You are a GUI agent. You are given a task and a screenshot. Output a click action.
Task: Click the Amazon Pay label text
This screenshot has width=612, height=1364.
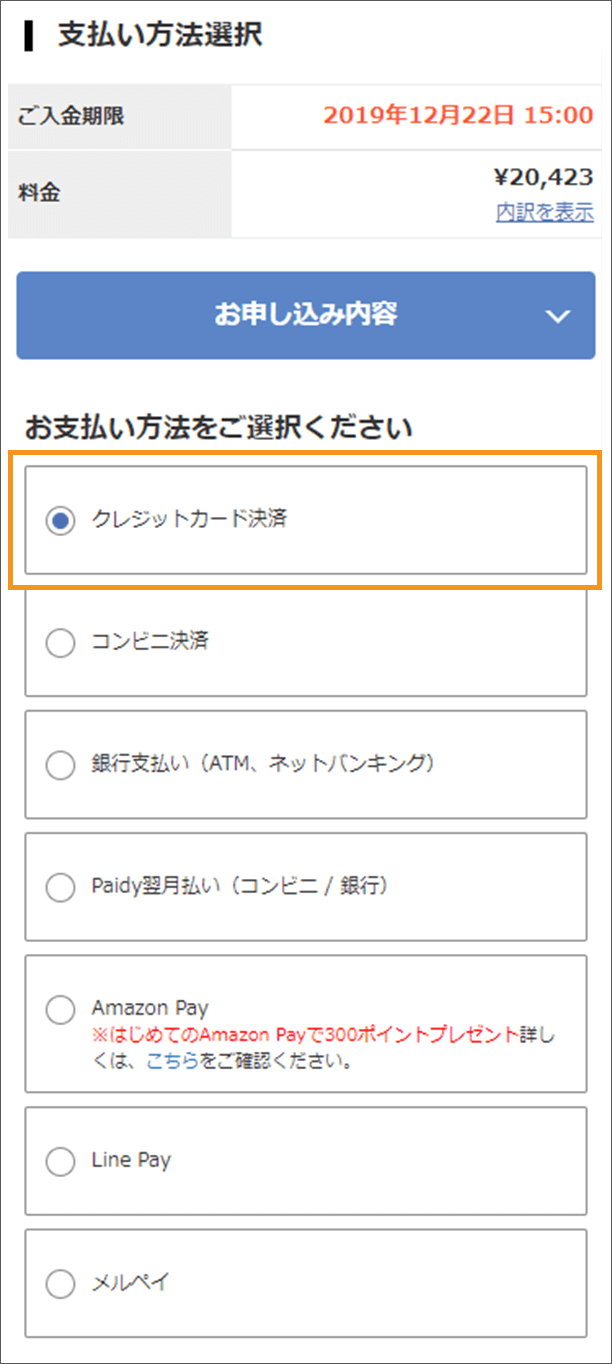point(150,1008)
